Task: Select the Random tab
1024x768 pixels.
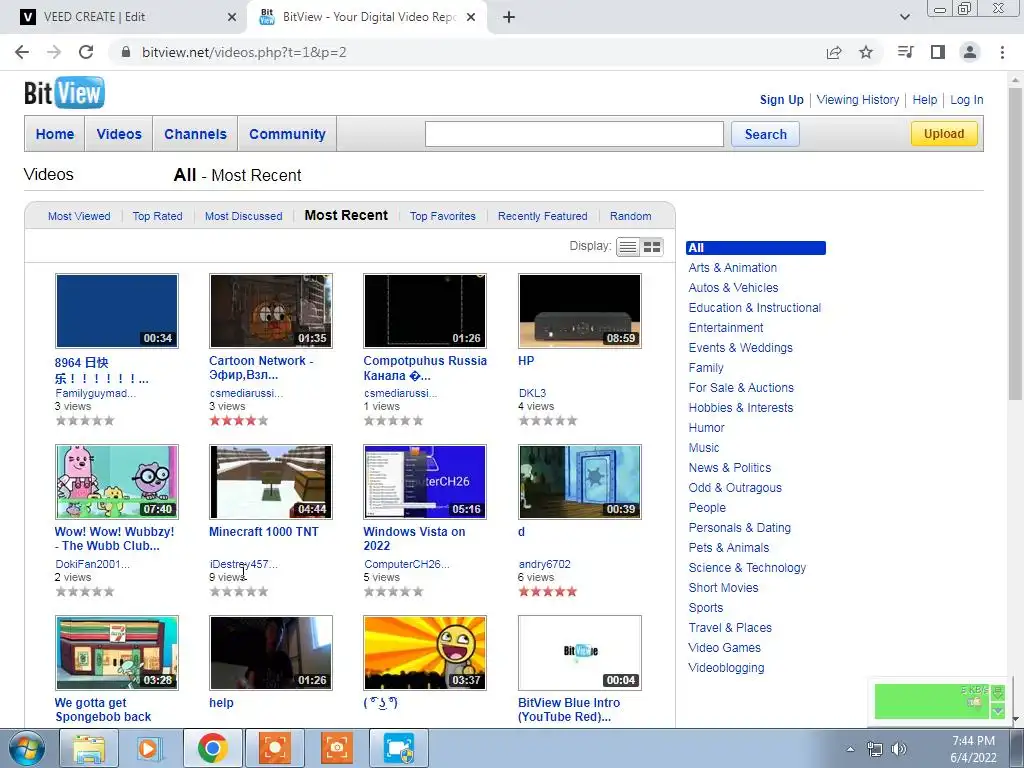Action: 630,216
